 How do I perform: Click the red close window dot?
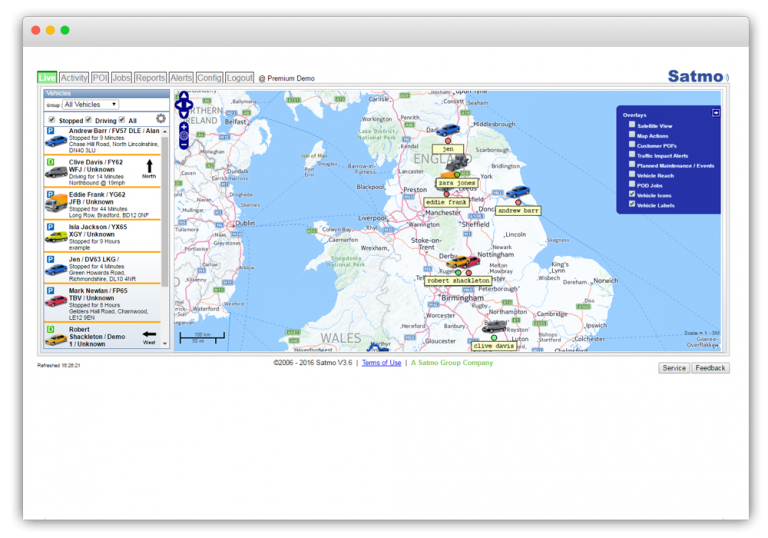point(36,30)
